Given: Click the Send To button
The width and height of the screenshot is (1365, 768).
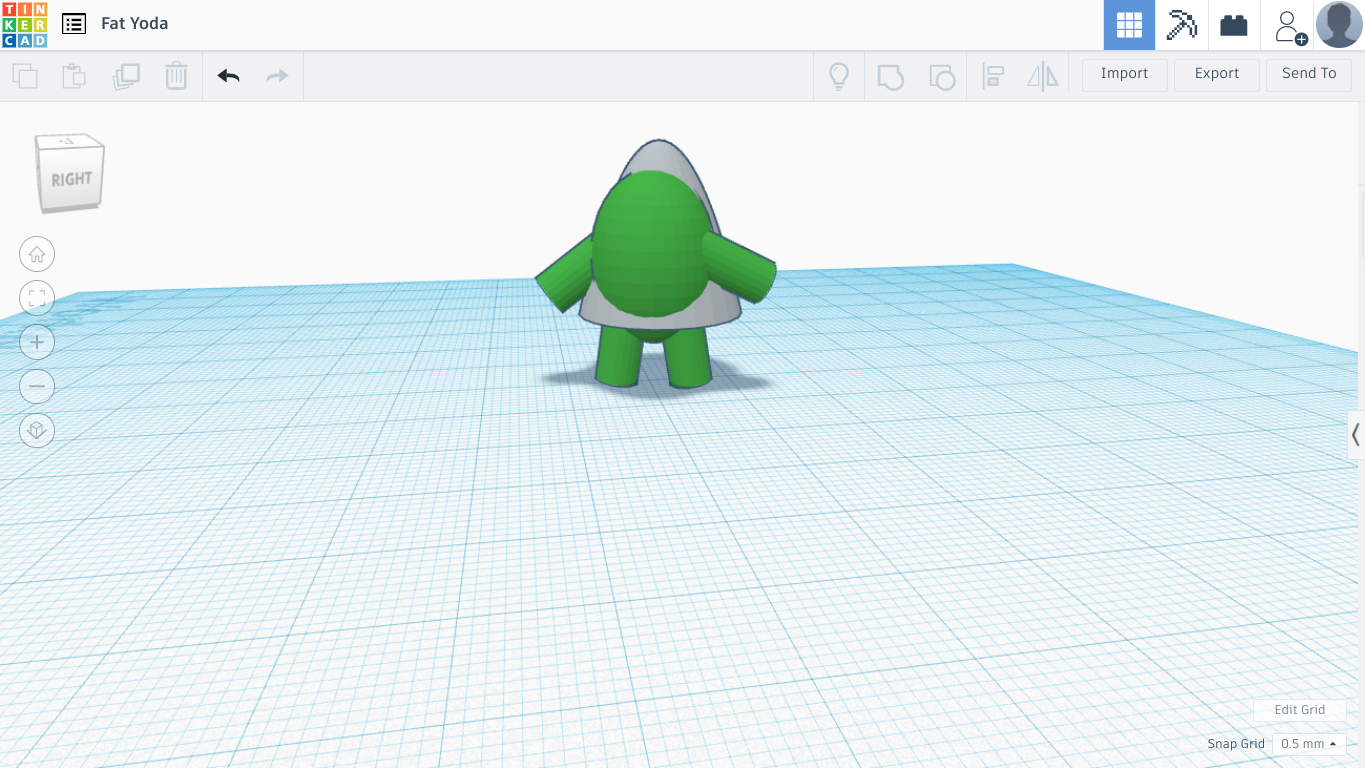Looking at the screenshot, I should [x=1309, y=74].
